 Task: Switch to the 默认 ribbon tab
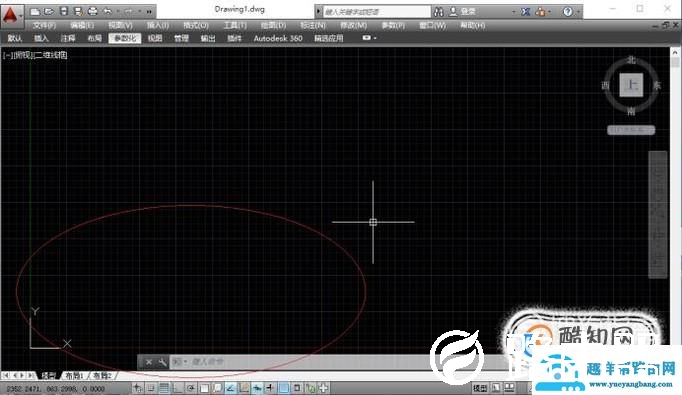tap(15, 38)
